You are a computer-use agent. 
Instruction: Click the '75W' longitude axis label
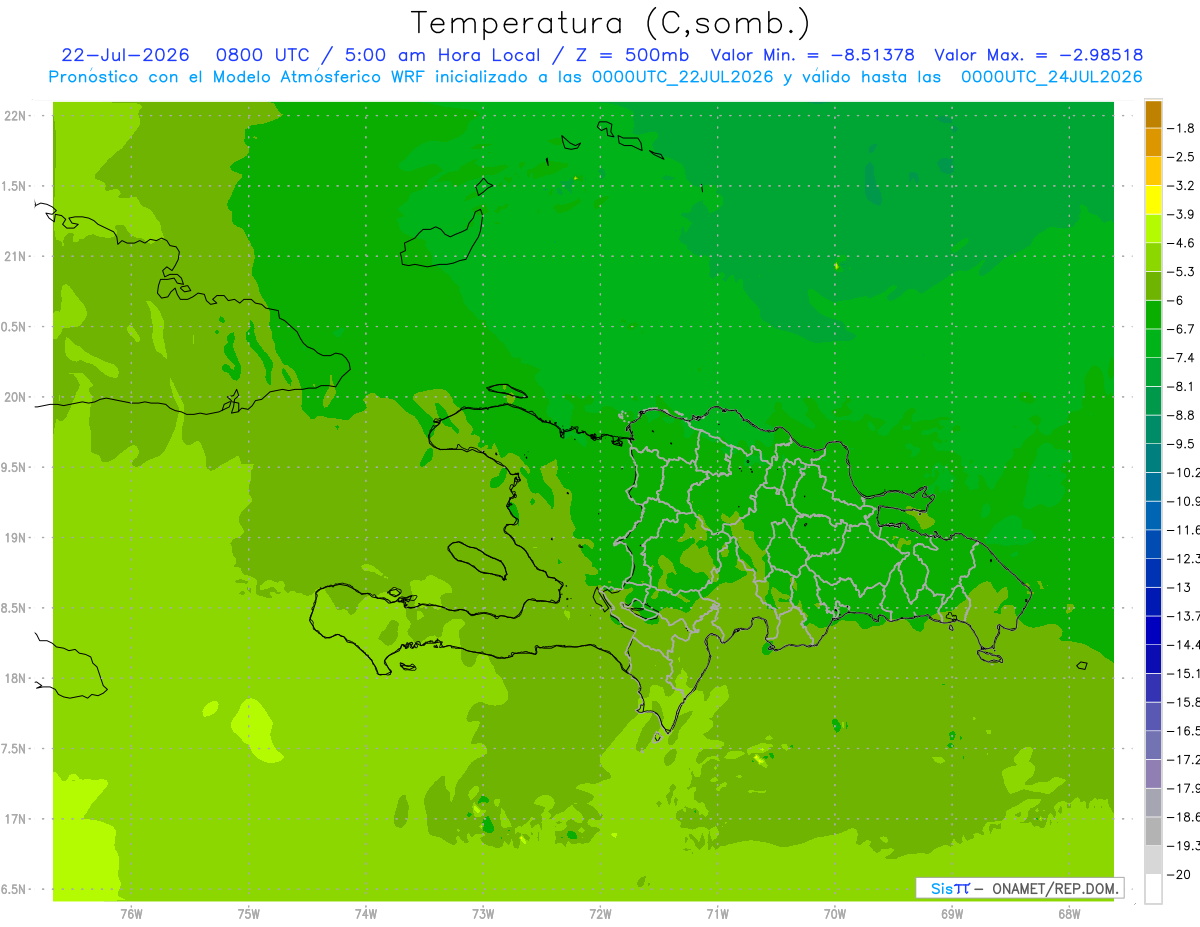[x=249, y=914]
